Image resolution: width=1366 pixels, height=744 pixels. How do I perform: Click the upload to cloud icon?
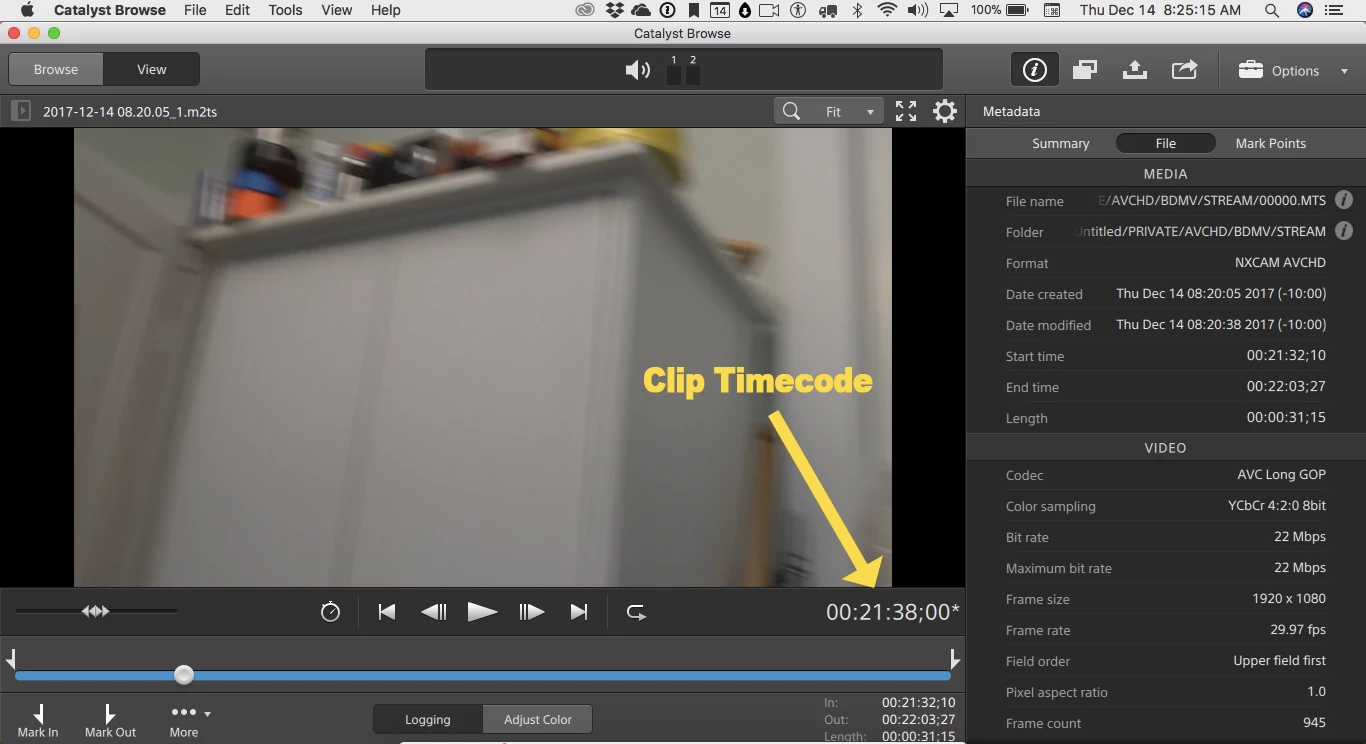pos(1134,70)
